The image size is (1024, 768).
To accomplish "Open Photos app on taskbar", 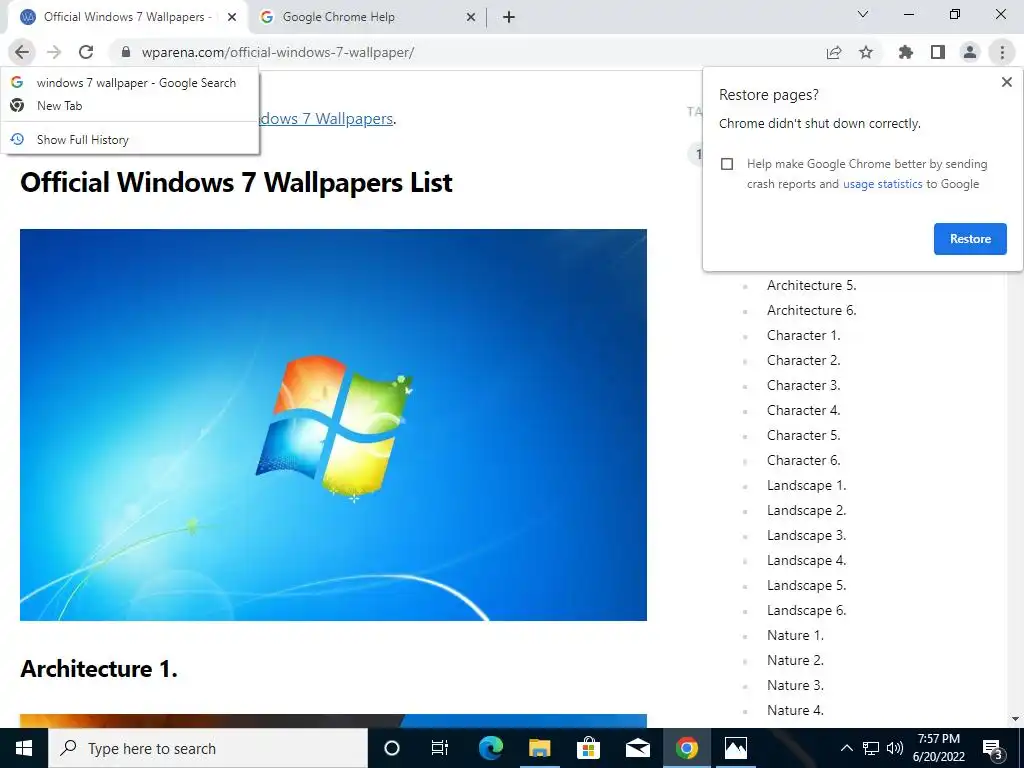I will (735, 748).
